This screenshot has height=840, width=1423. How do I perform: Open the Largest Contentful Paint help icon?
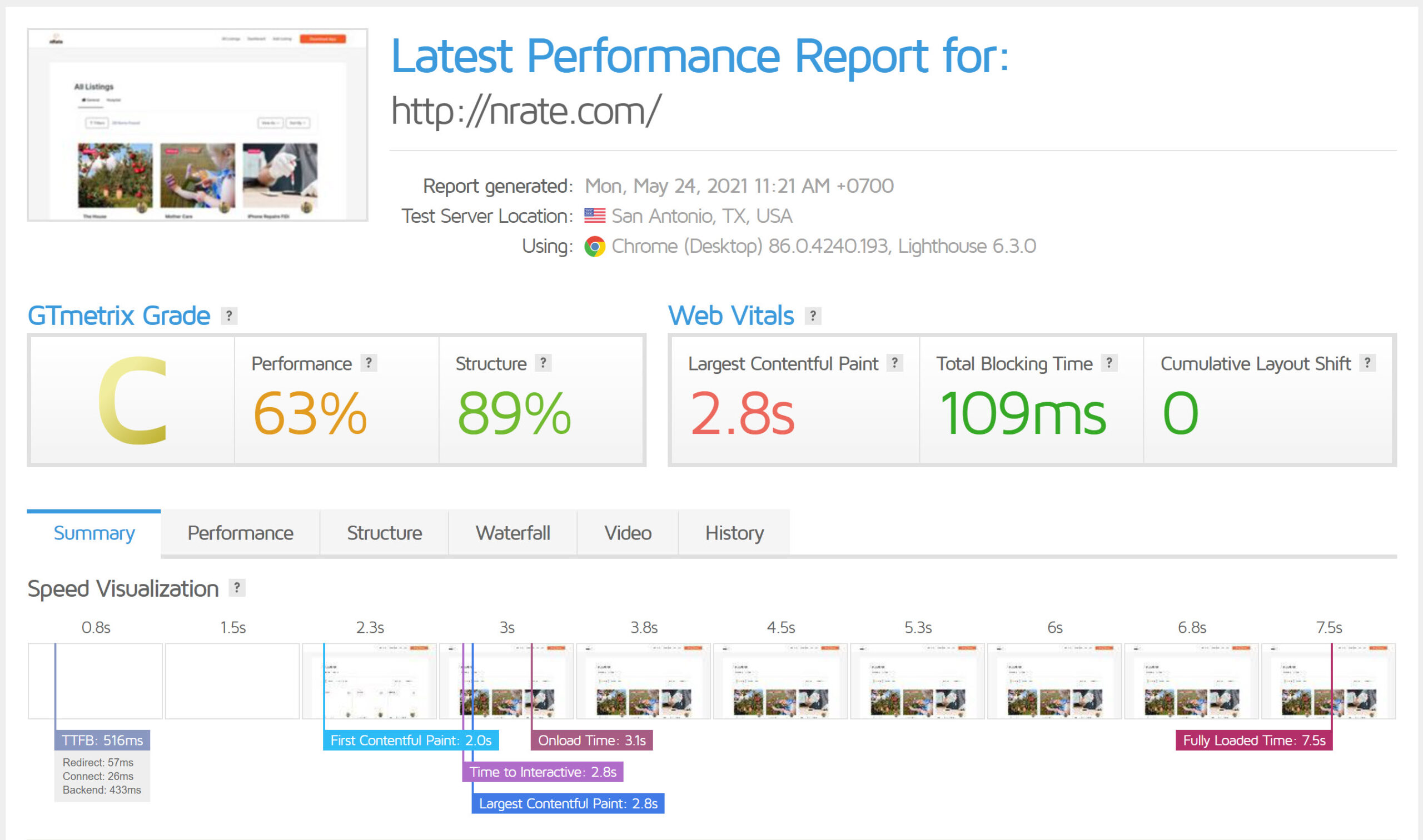(895, 363)
